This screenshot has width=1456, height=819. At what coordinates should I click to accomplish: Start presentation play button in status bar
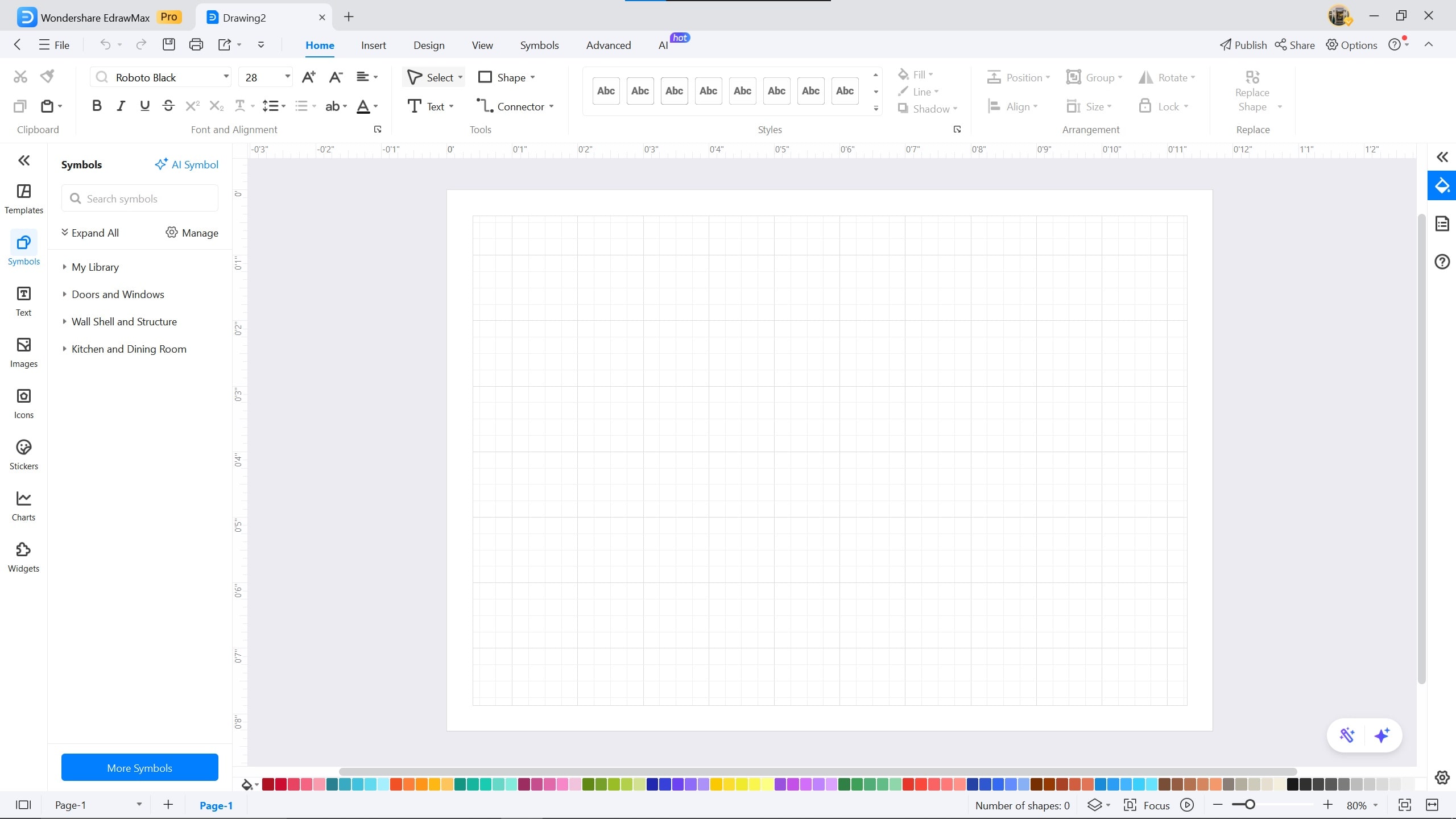click(x=1187, y=805)
